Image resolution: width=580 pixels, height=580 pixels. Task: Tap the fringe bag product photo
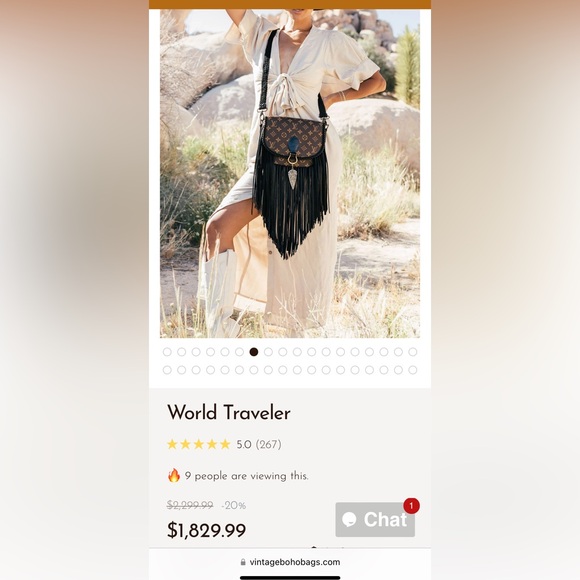click(x=290, y=173)
